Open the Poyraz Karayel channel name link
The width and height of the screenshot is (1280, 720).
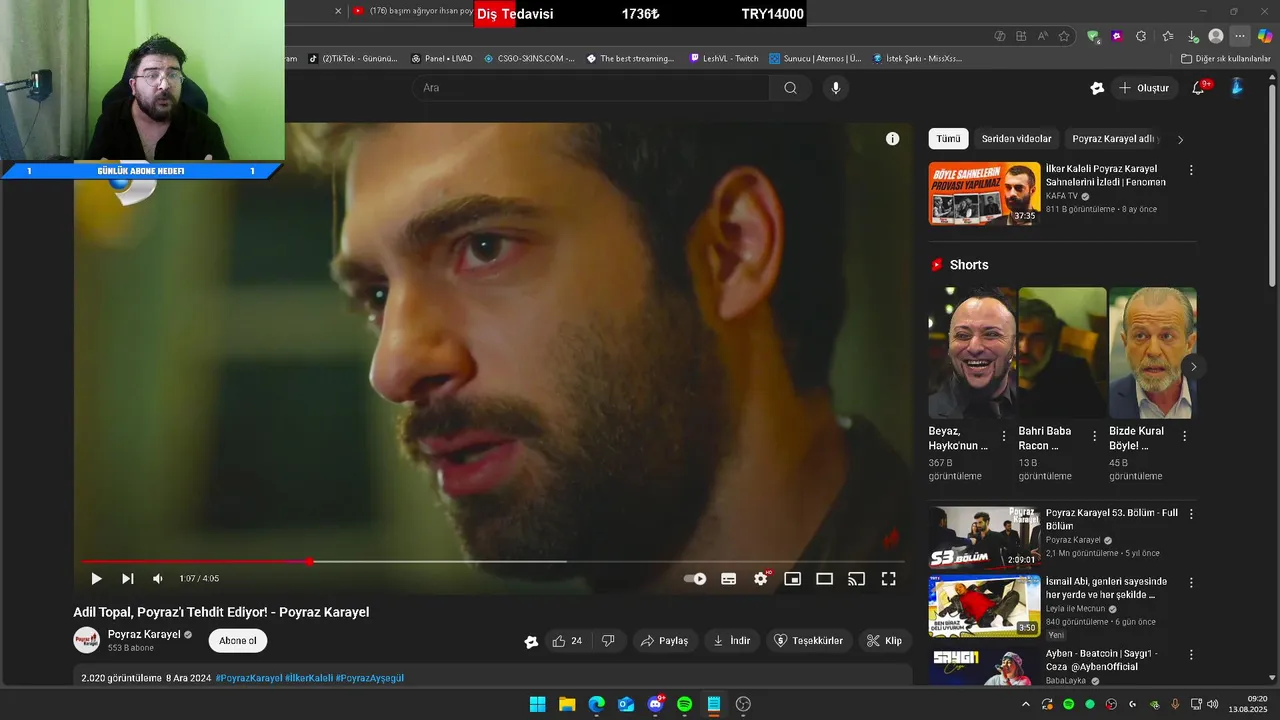pos(144,634)
